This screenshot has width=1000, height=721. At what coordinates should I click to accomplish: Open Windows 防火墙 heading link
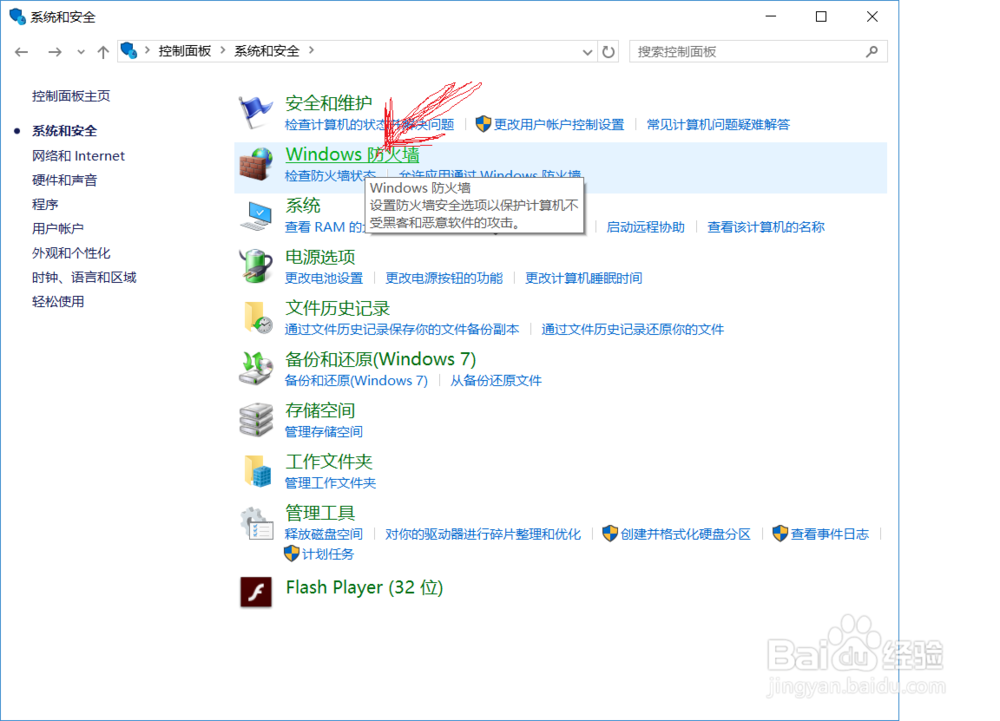tap(352, 154)
